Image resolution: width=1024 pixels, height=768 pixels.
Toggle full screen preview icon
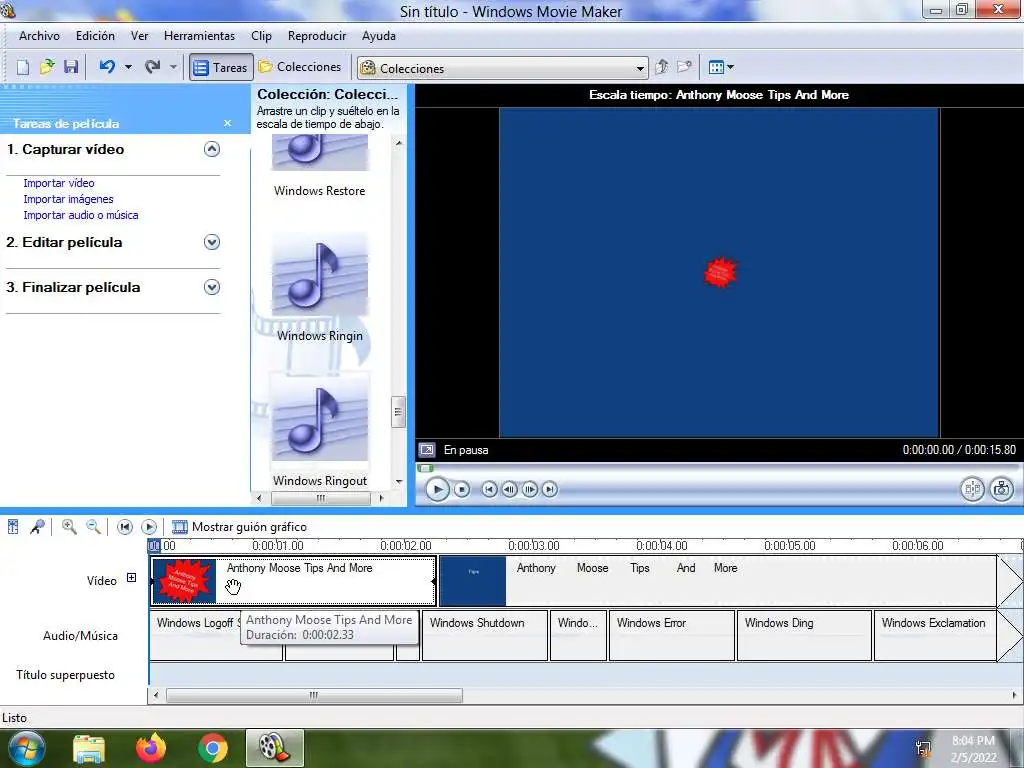tap(426, 450)
